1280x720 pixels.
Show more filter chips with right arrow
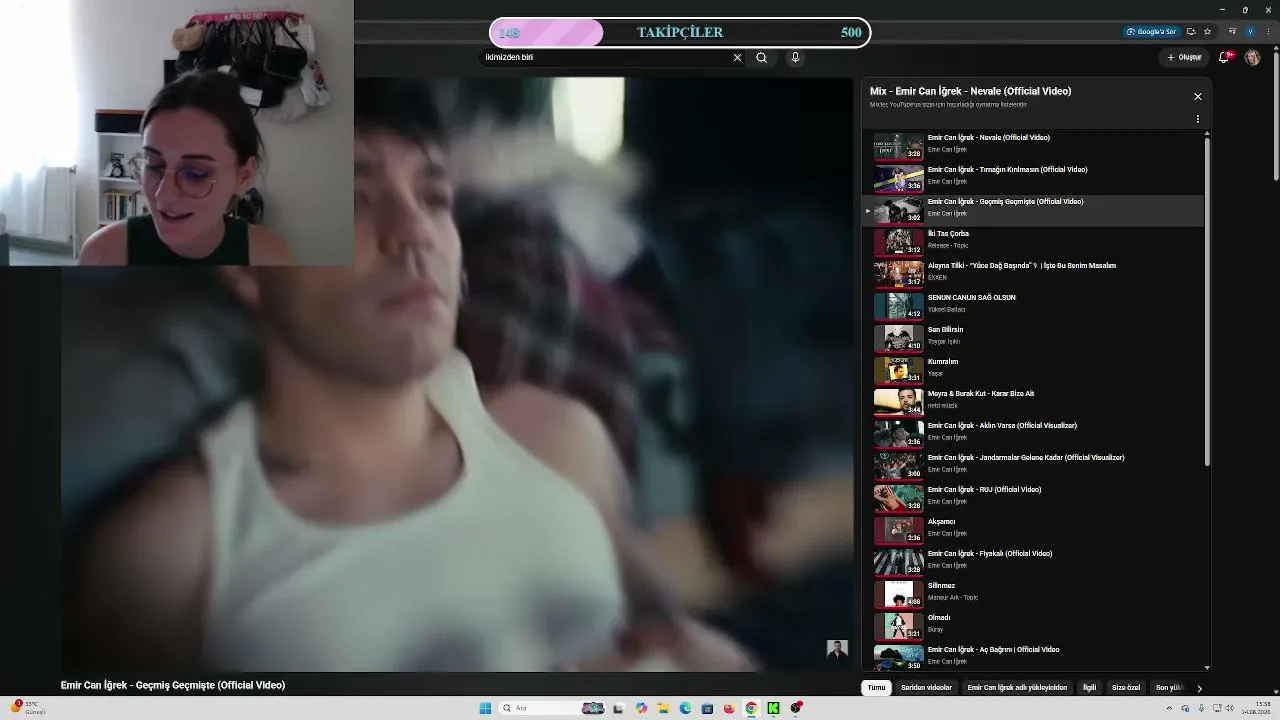point(1199,688)
